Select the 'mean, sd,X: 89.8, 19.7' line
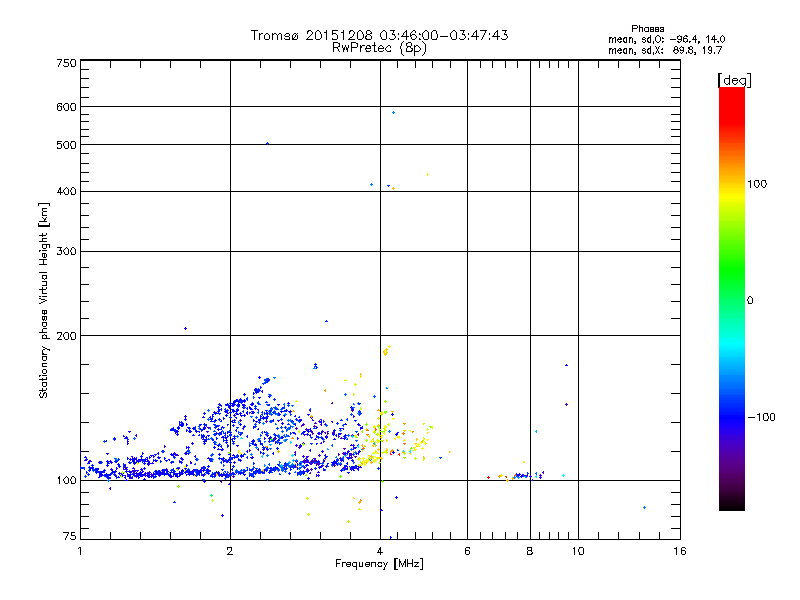The width and height of the screenshot is (800, 600). tap(665, 50)
